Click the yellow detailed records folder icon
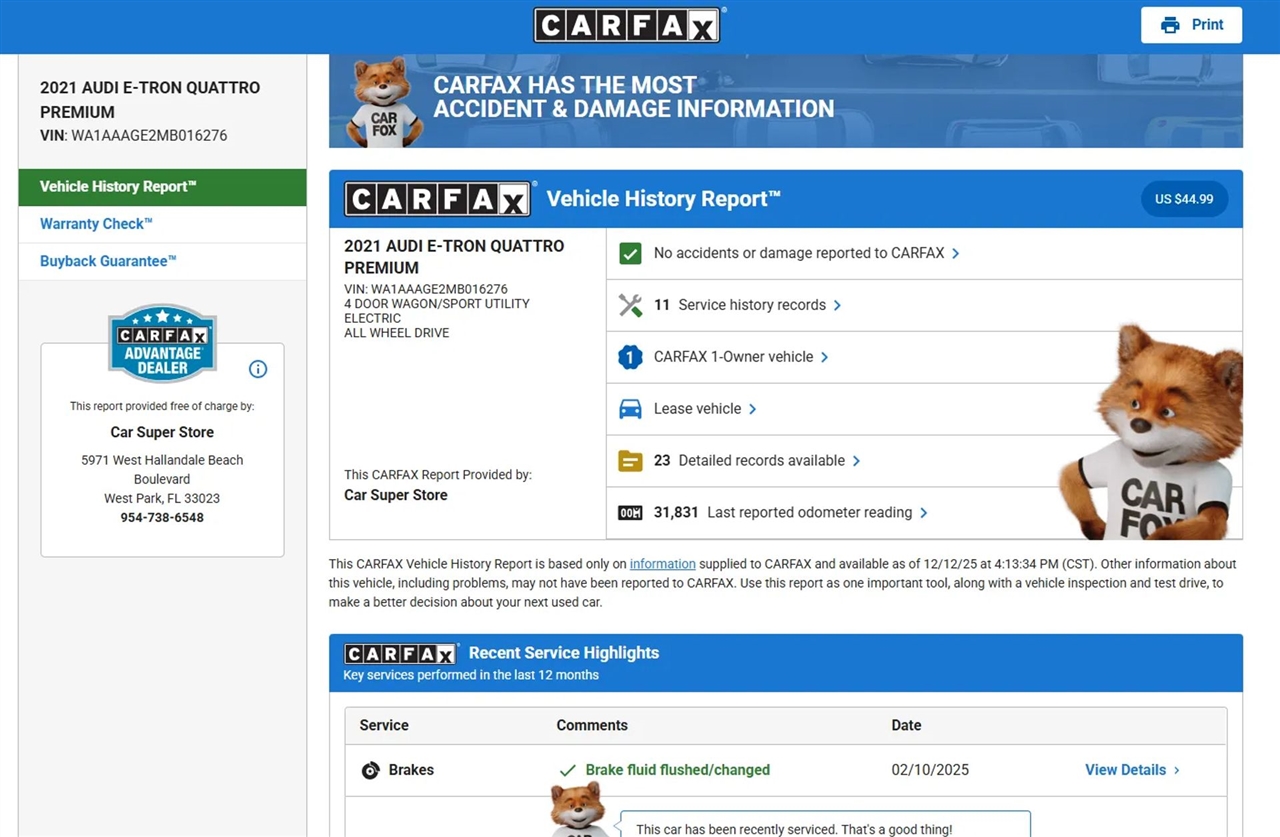 [x=630, y=461]
